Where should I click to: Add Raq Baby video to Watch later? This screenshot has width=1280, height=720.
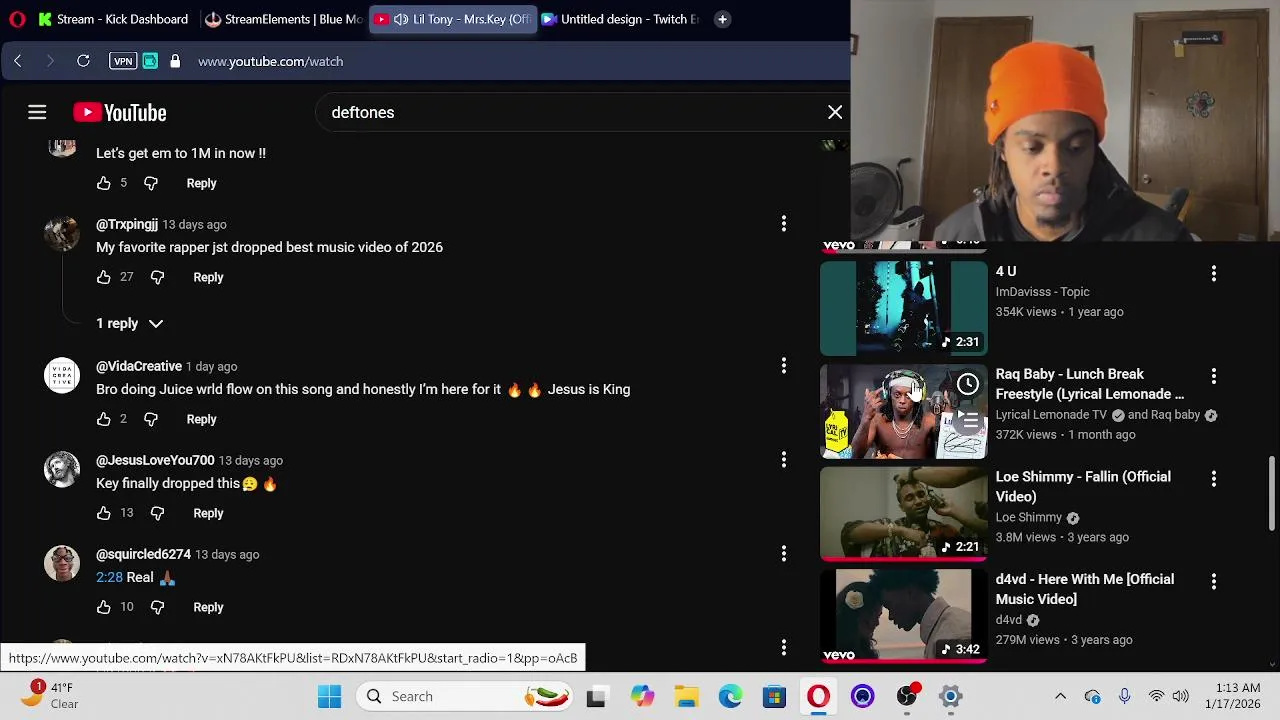[x=968, y=384]
